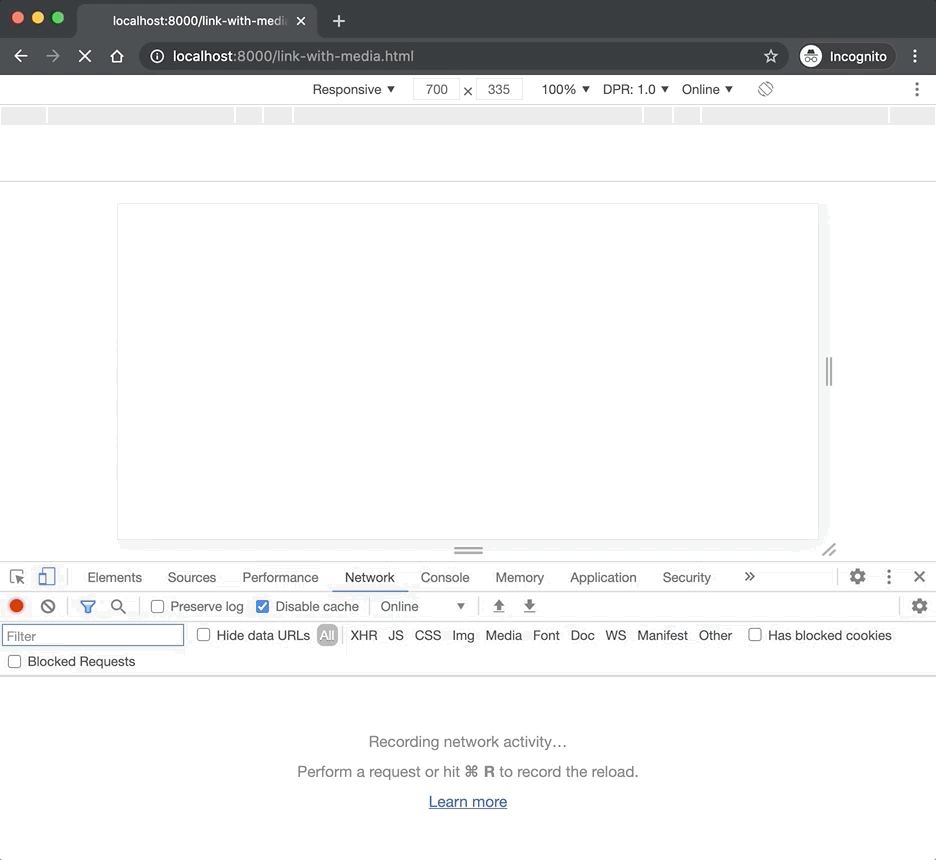View site information icon in the address bar
936x860 pixels.
[x=157, y=56]
